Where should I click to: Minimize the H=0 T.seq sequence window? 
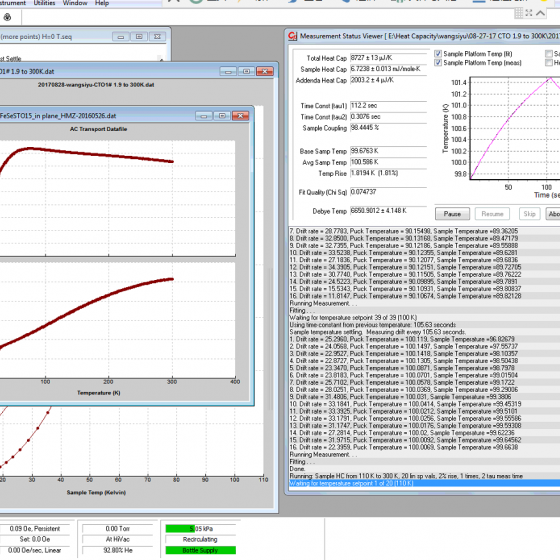point(121,36)
